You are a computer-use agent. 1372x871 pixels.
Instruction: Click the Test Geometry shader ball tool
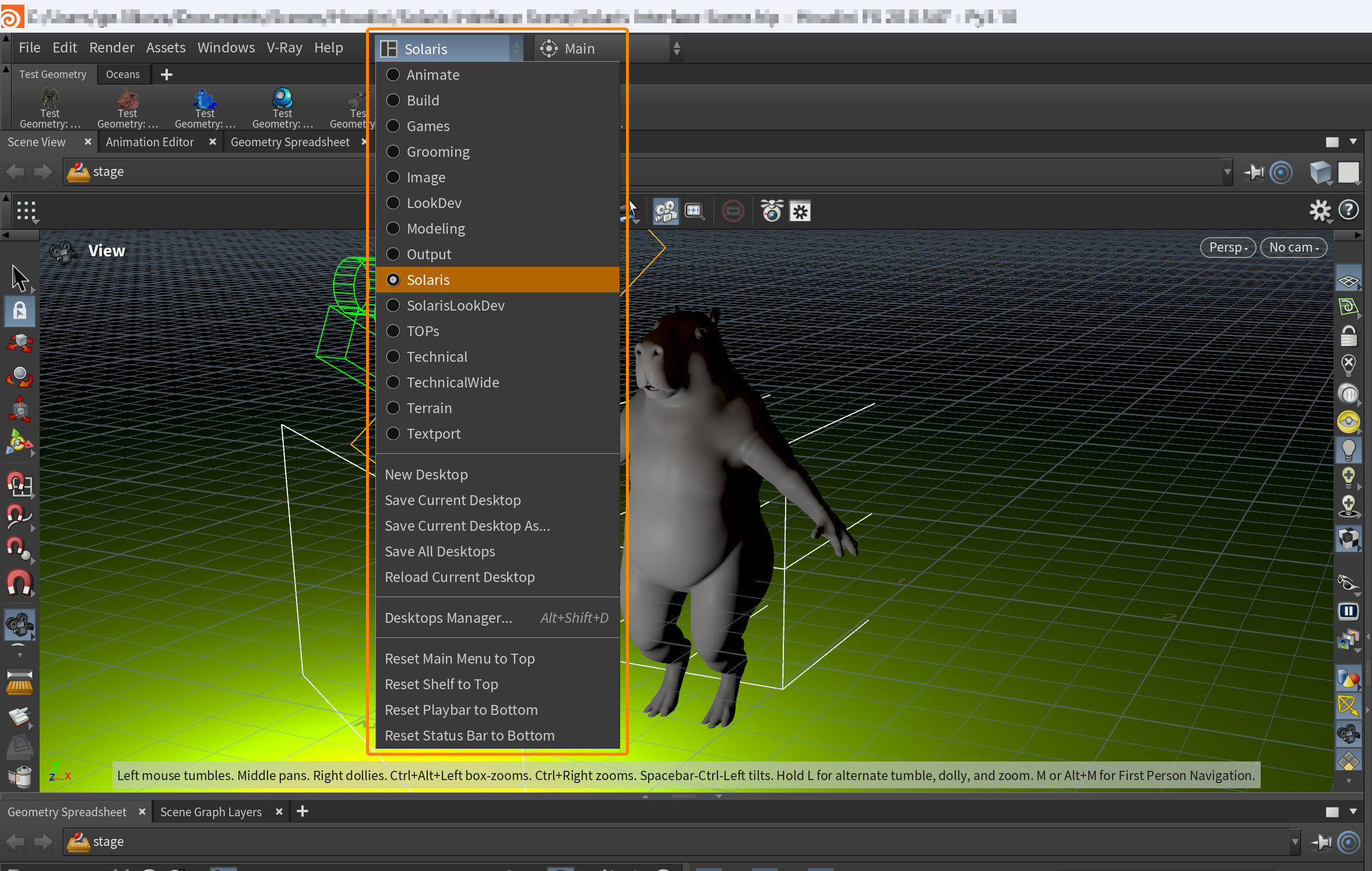click(283, 108)
